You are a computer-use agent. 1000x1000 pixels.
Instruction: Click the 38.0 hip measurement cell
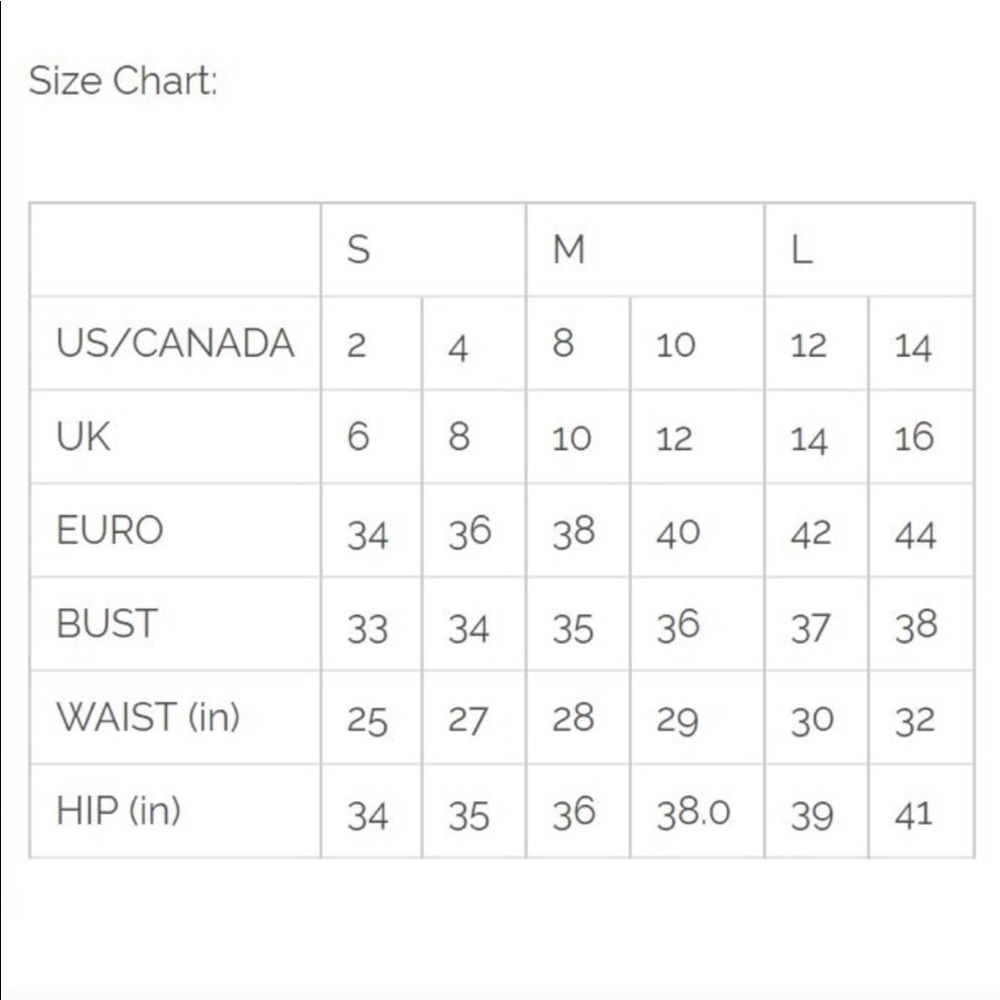(693, 814)
